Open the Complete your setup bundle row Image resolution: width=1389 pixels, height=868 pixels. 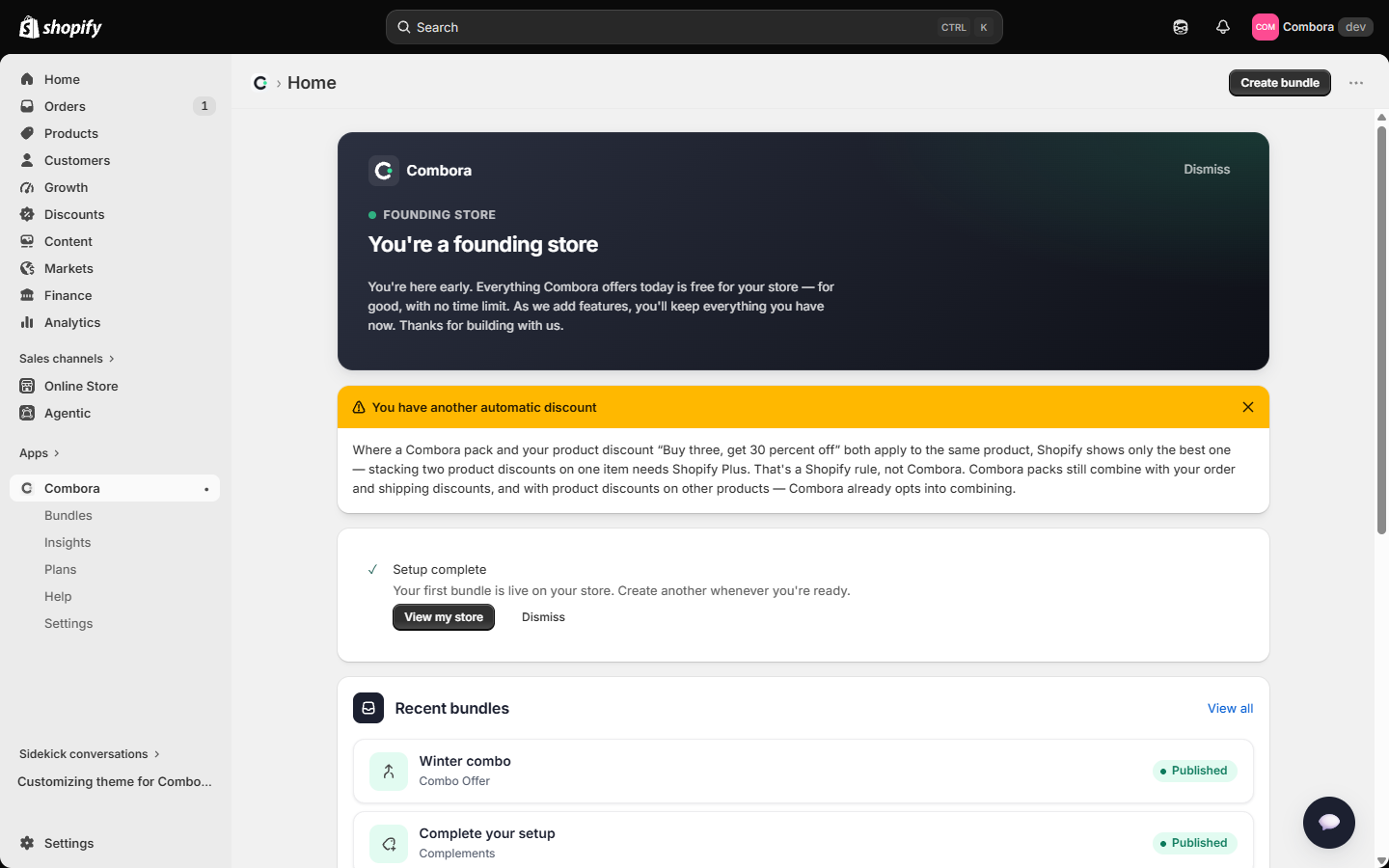(x=803, y=840)
